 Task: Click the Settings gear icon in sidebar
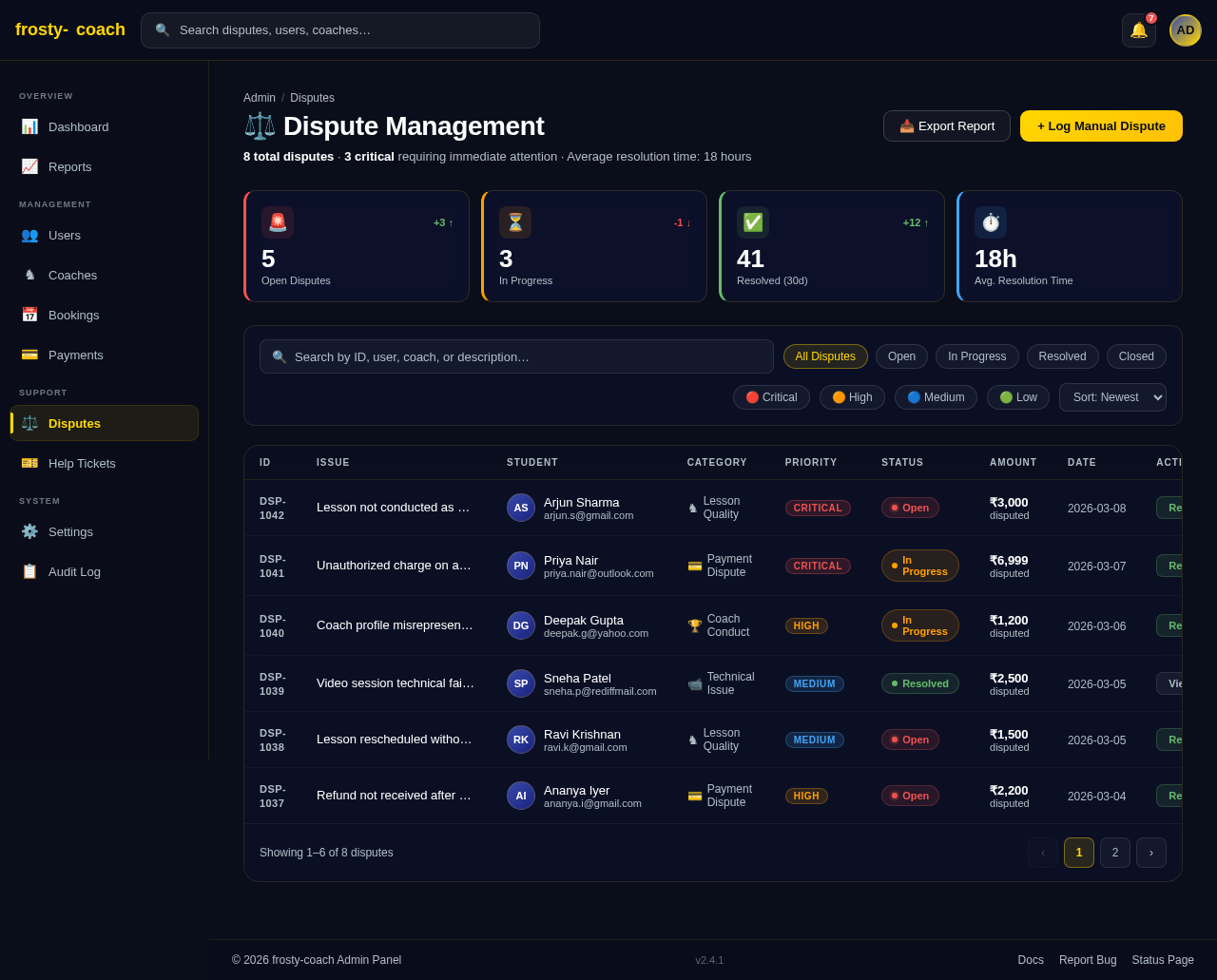tap(29, 531)
